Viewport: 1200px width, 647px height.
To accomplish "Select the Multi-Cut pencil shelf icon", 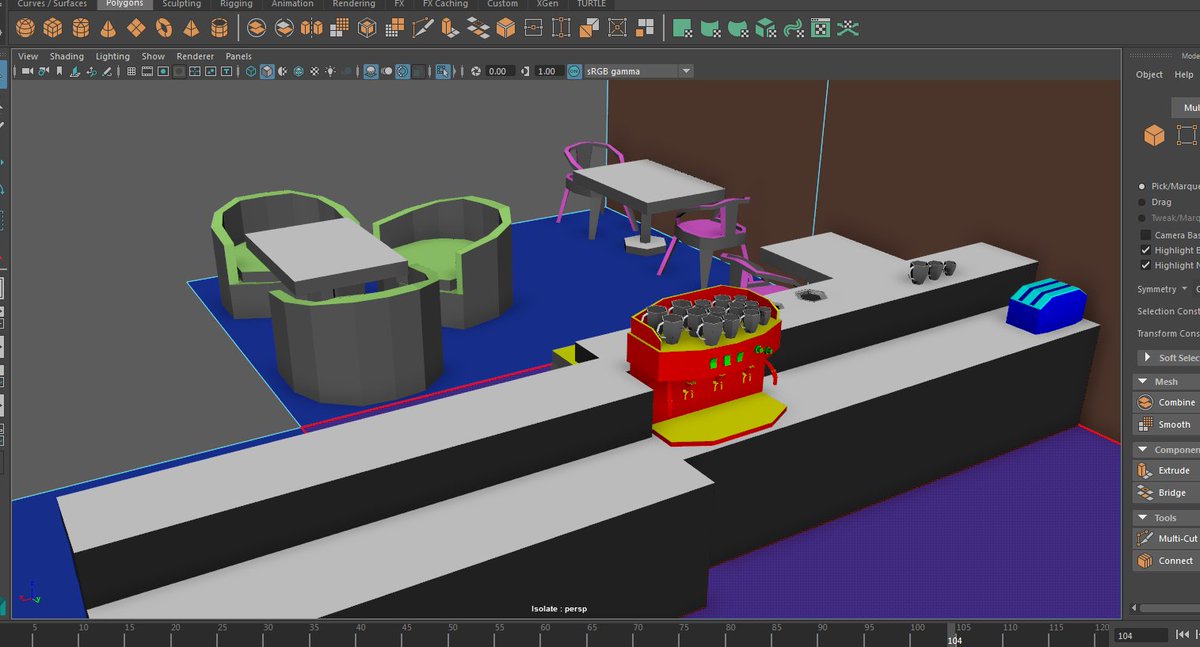I will pos(423,28).
